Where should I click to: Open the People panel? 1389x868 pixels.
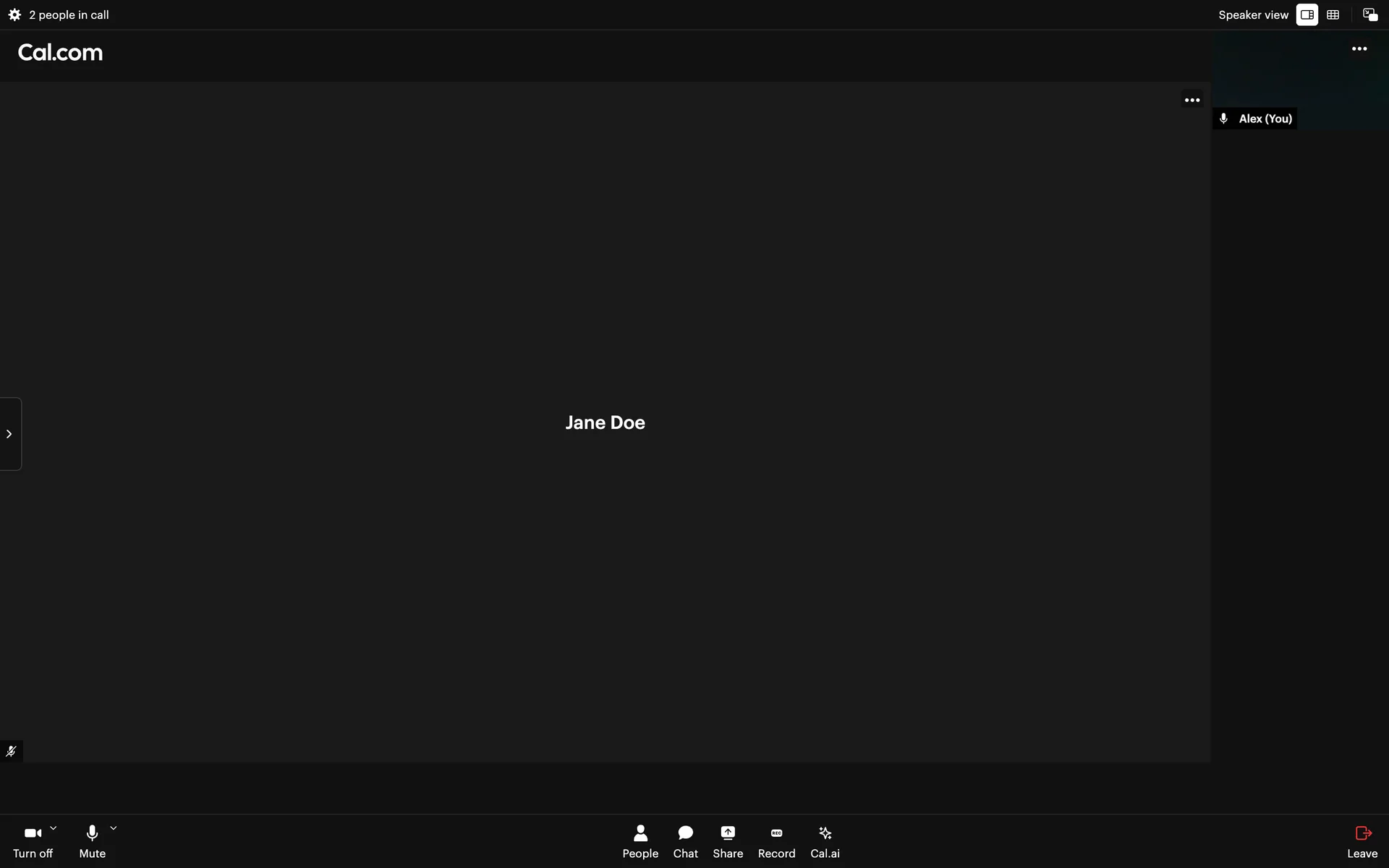[x=640, y=841]
